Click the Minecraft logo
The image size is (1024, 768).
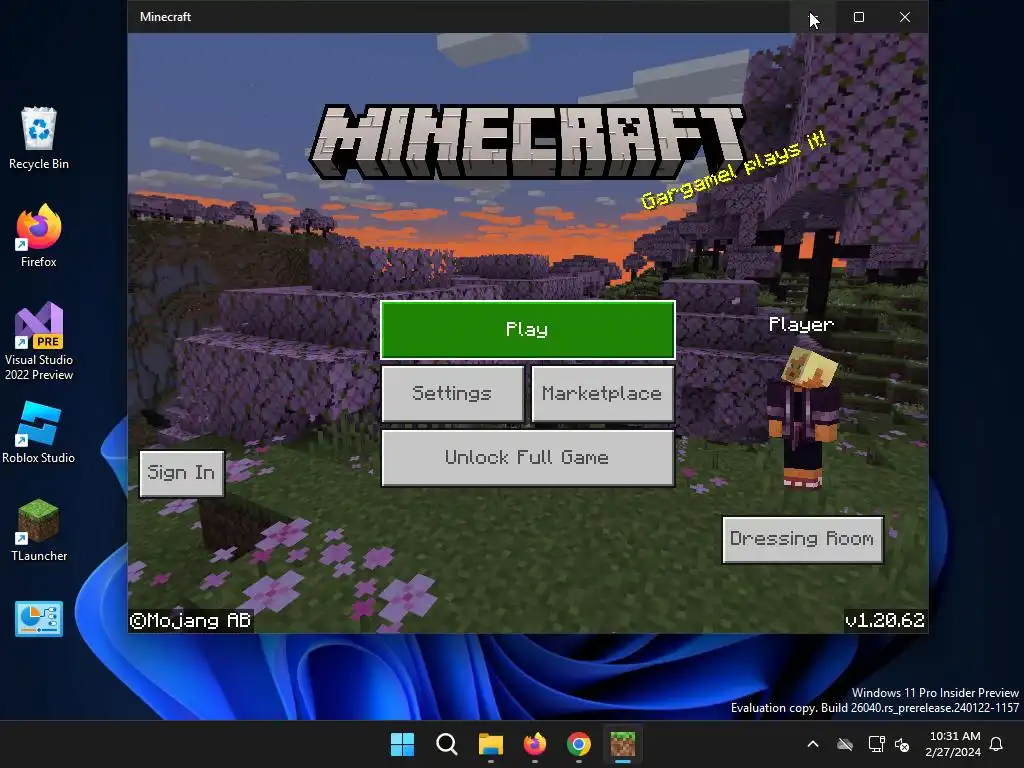coord(526,141)
